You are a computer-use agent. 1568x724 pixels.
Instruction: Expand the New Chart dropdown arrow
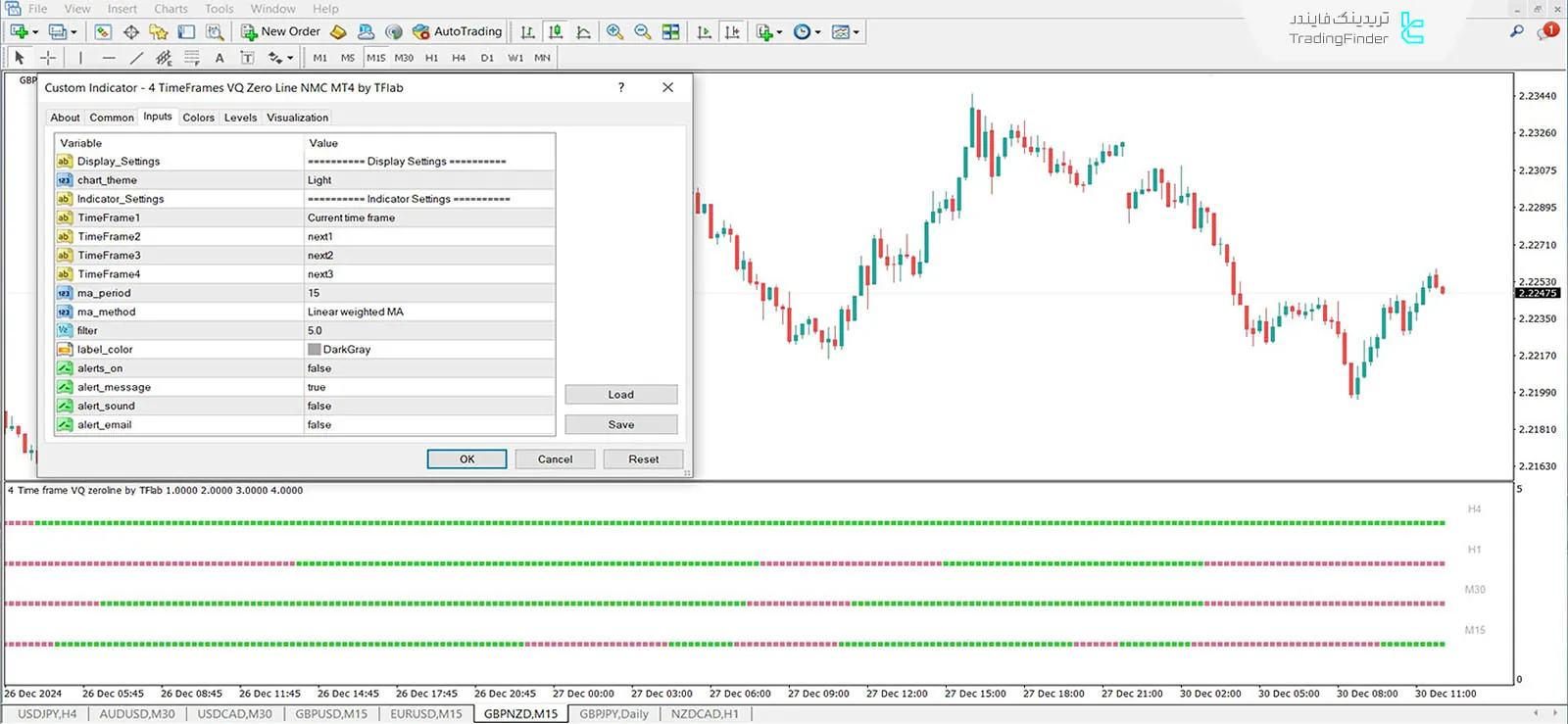[x=35, y=32]
